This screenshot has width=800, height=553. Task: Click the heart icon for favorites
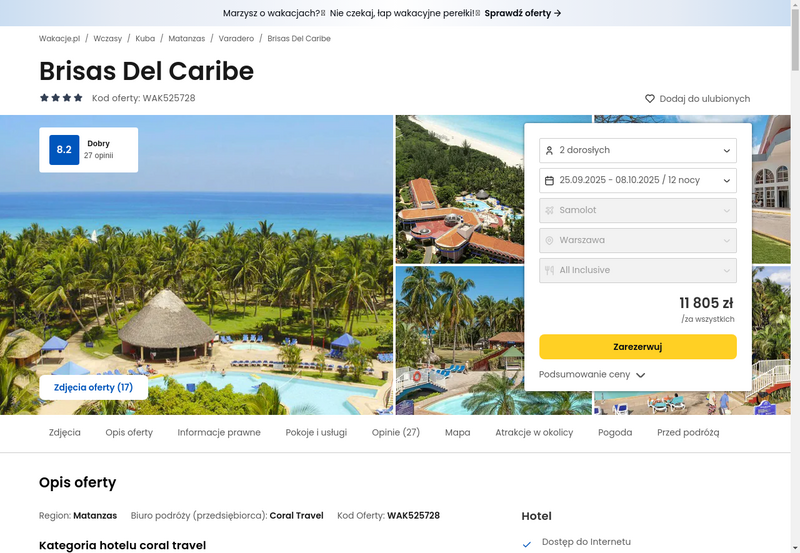coord(649,98)
